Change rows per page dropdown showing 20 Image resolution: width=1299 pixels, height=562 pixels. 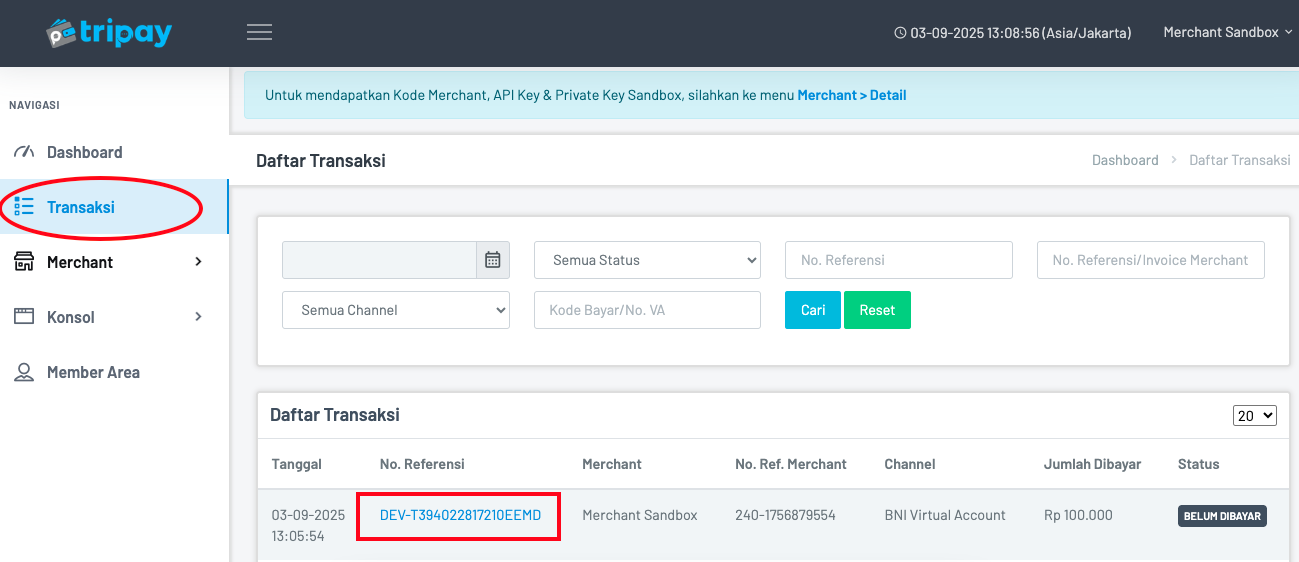pyautogui.click(x=1255, y=415)
